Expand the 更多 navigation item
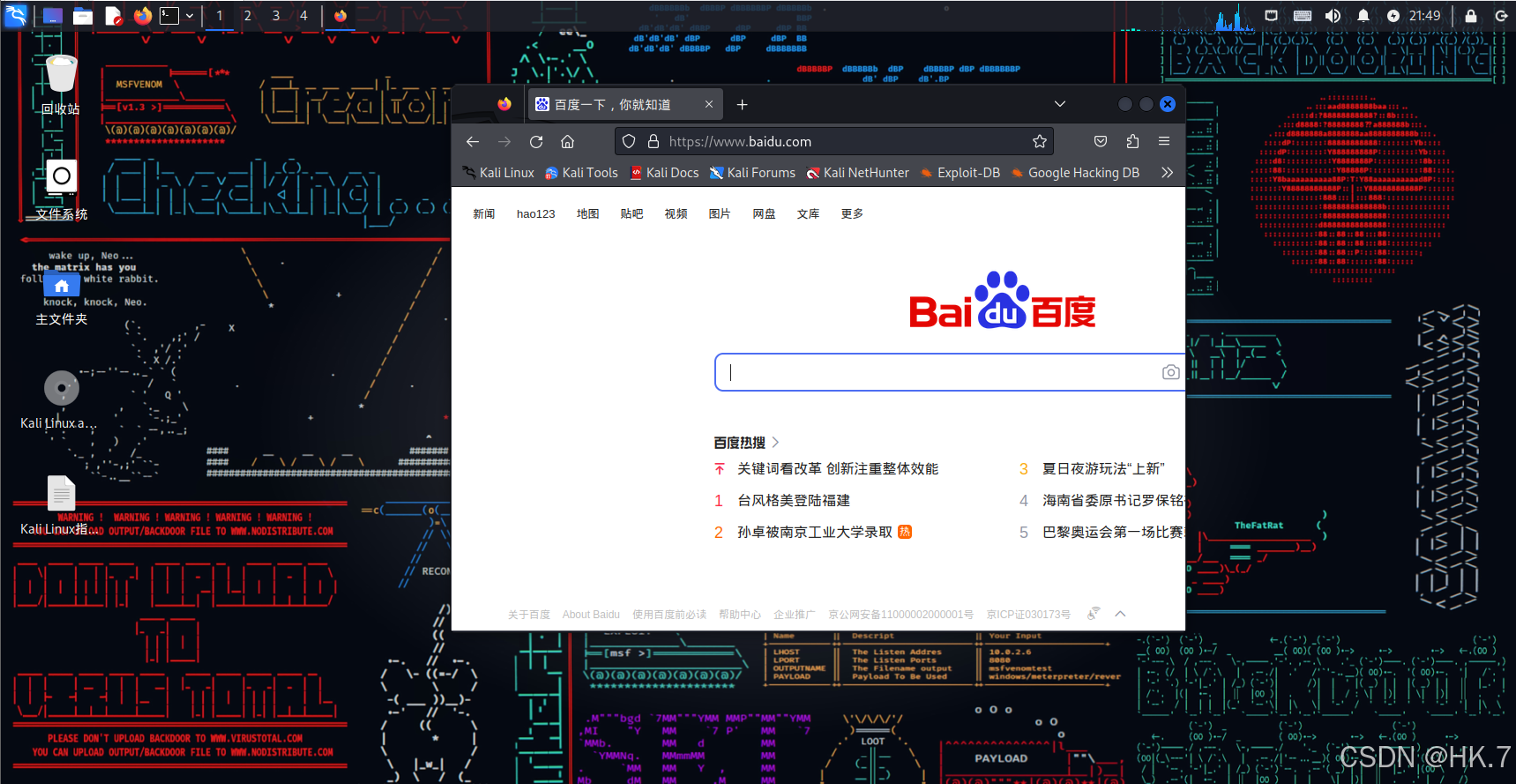Screen dimensions: 1516x784 click(x=852, y=214)
